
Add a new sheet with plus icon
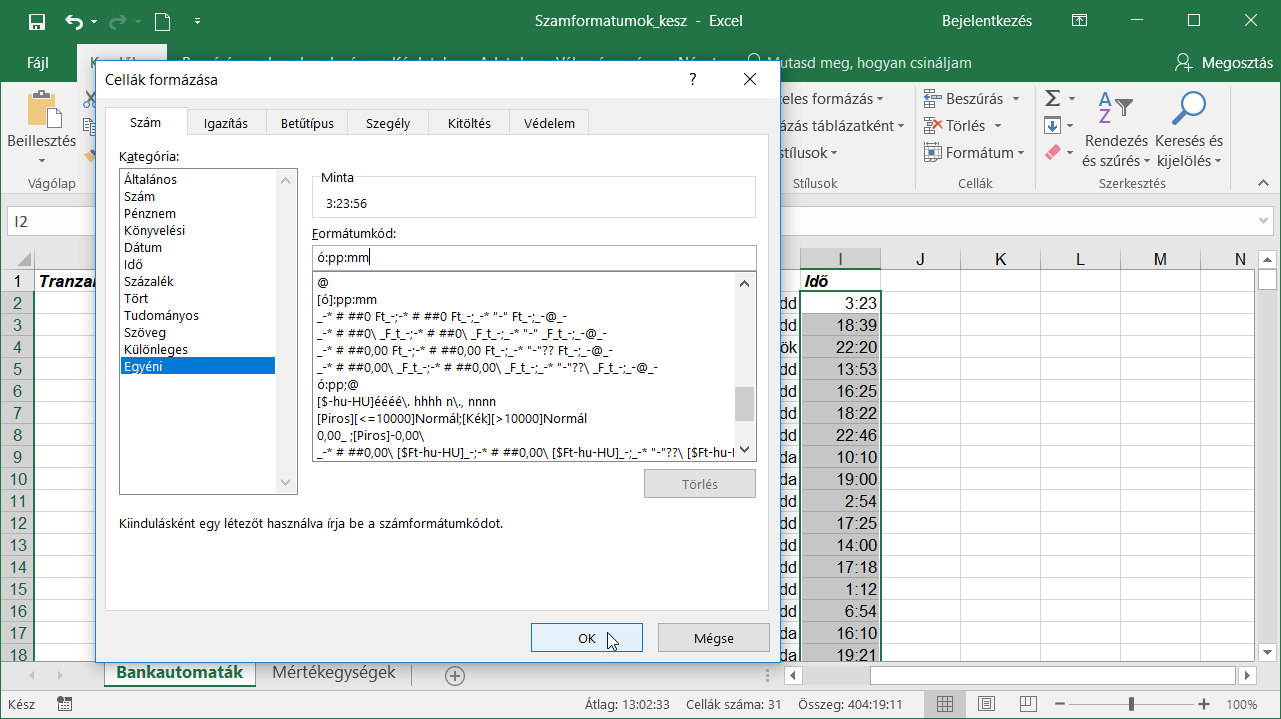coord(455,676)
